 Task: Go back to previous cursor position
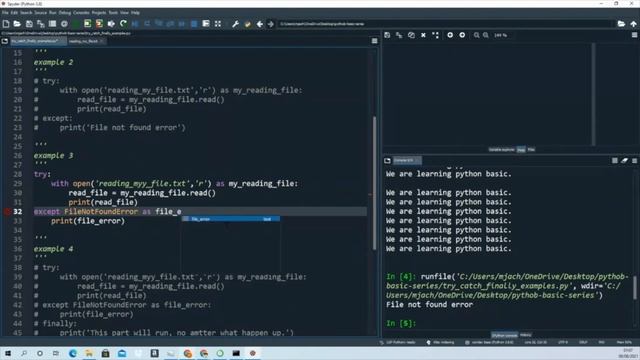(x=259, y=24)
